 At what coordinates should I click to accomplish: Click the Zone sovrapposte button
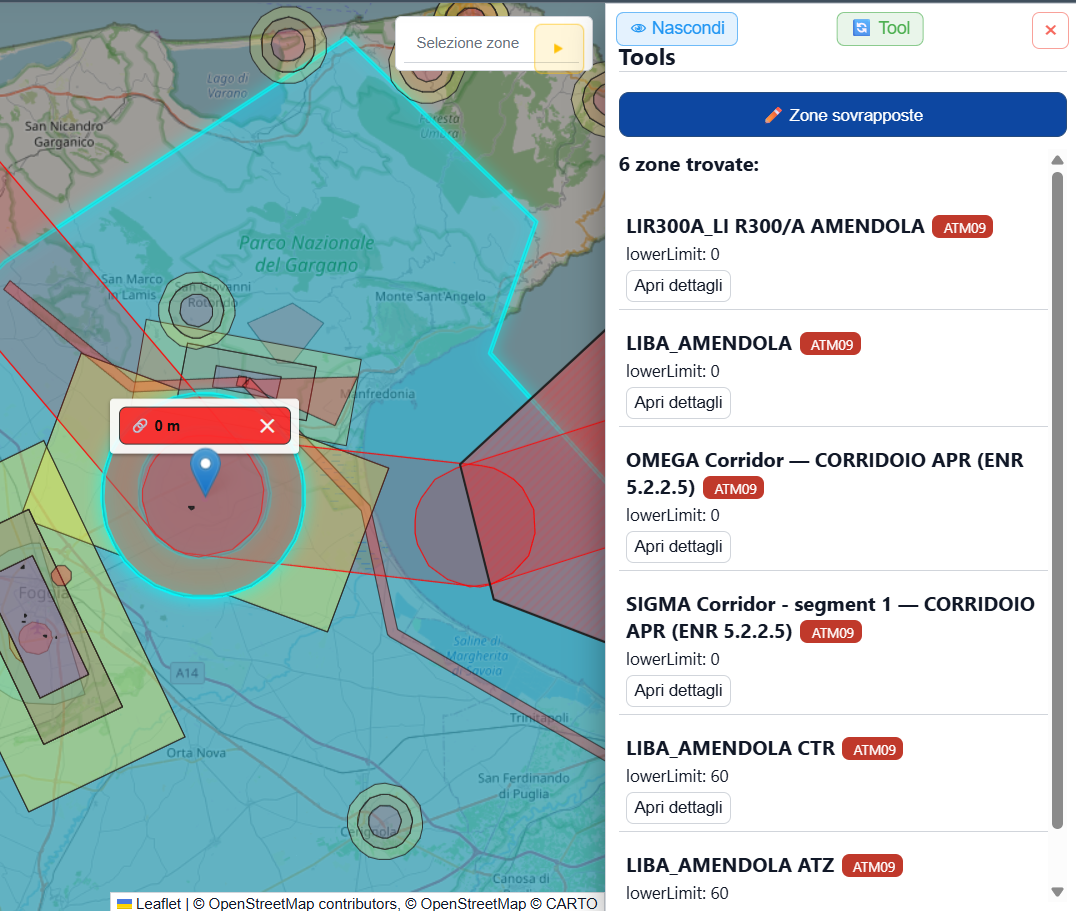click(843, 115)
